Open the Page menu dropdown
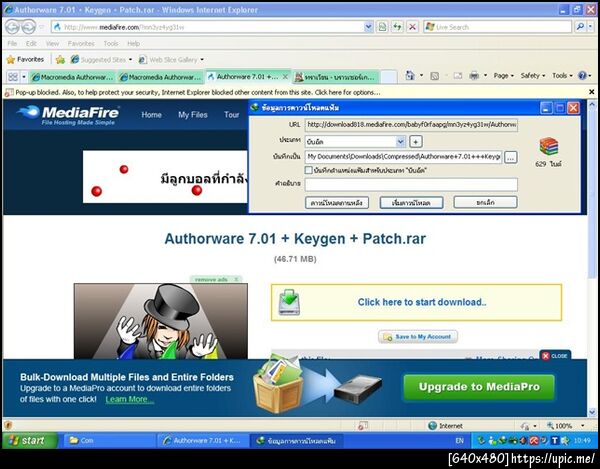Image resolution: width=600 pixels, height=469 pixels. pyautogui.click(x=503, y=76)
